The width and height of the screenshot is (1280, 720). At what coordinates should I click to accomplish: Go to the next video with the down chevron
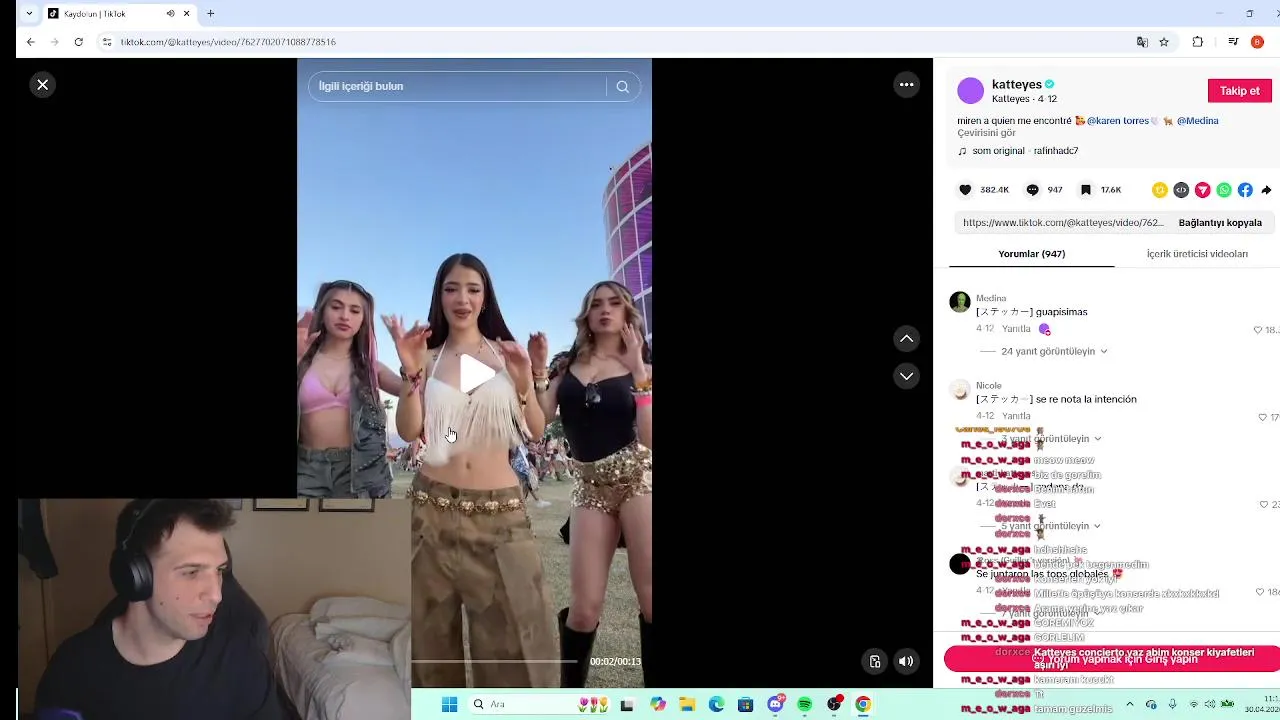[906, 376]
